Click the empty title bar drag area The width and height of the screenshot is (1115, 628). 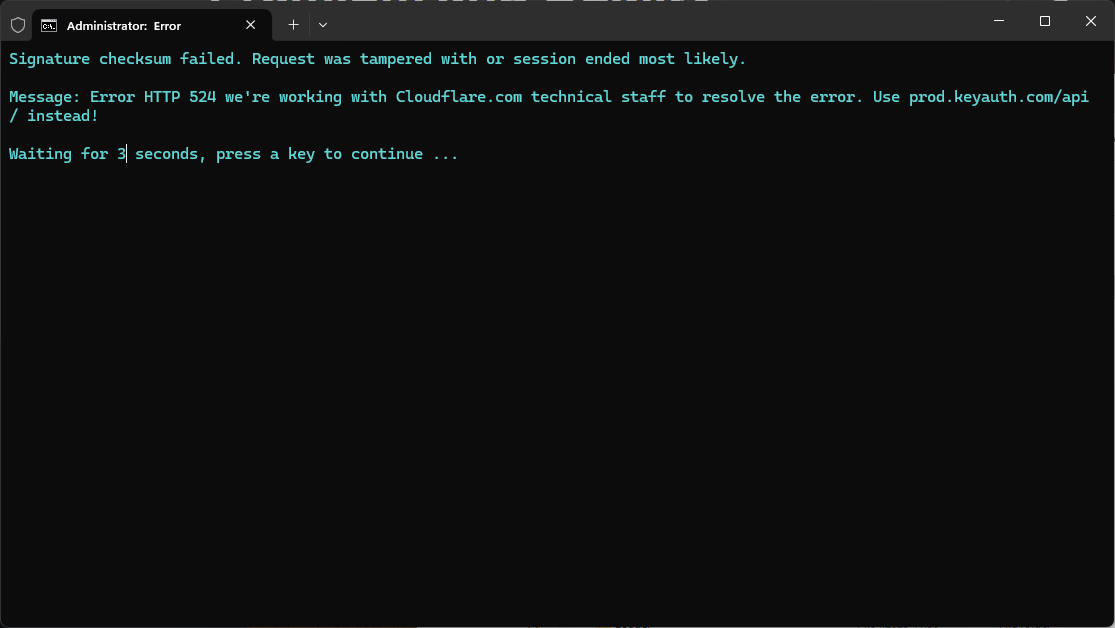[x=654, y=21]
